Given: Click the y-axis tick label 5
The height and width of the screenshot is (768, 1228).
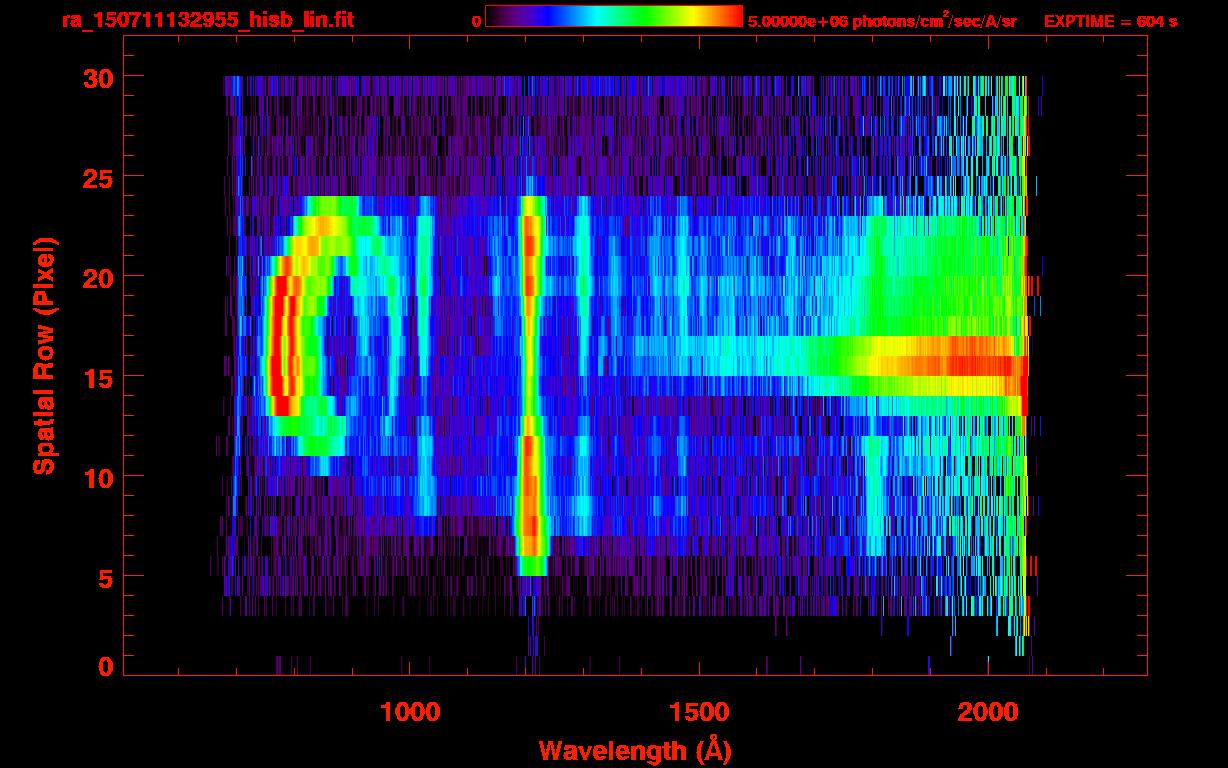Looking at the screenshot, I should 104,577.
